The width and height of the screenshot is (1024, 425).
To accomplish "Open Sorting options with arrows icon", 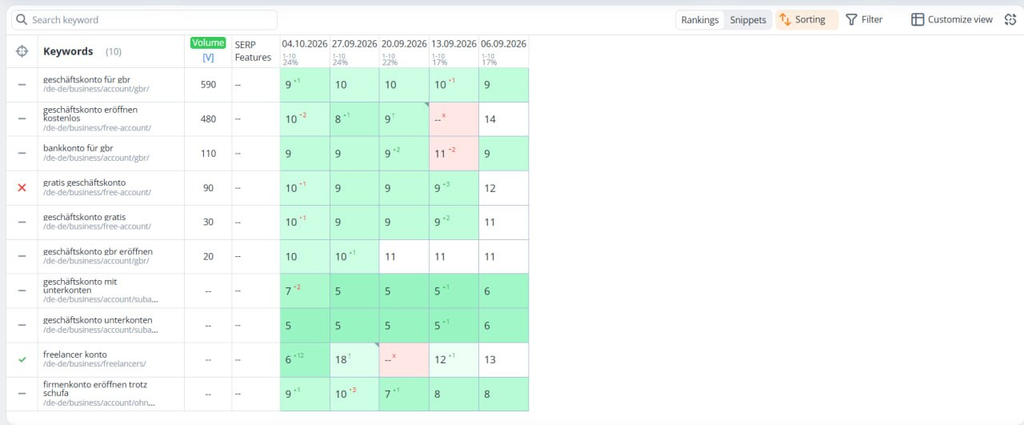I will click(x=785, y=20).
